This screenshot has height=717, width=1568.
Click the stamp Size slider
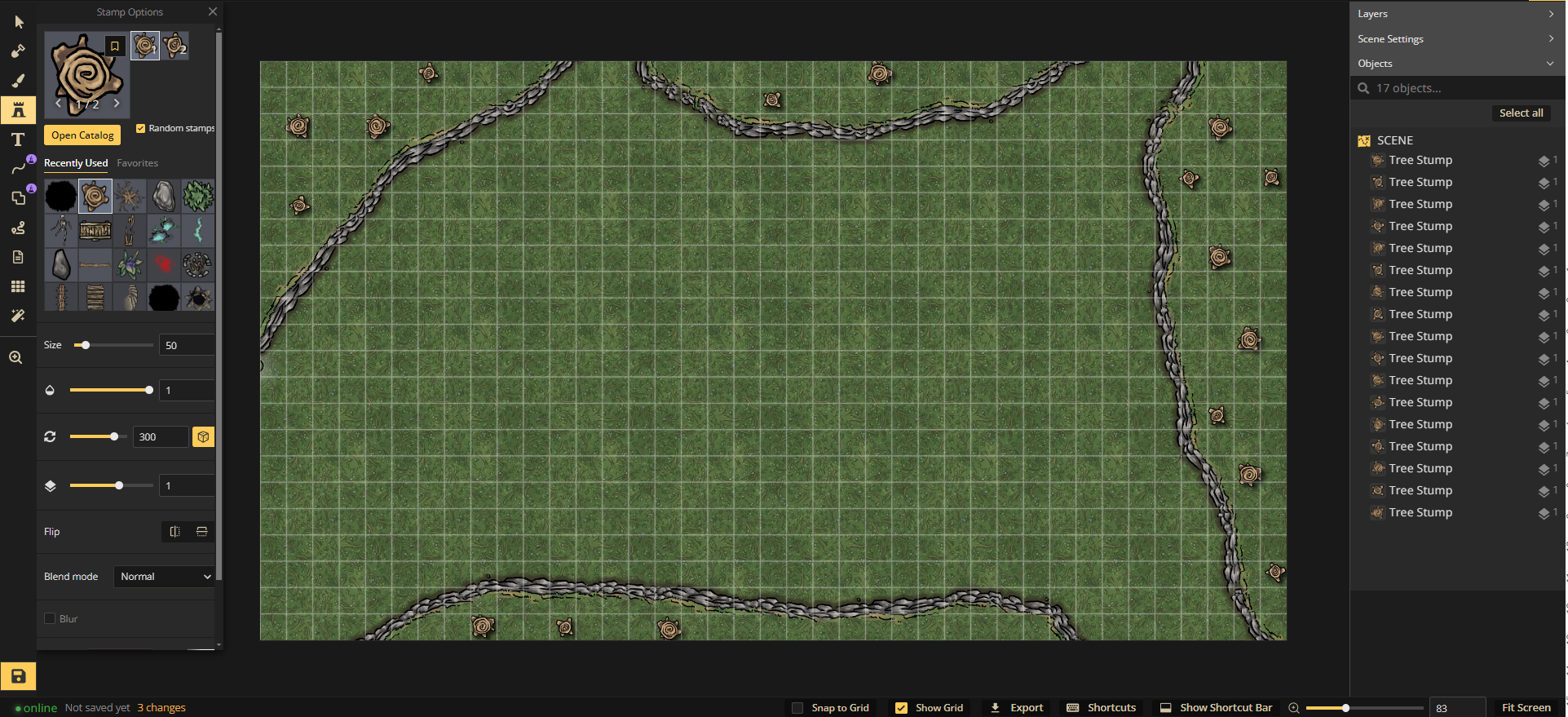pyautogui.click(x=113, y=345)
